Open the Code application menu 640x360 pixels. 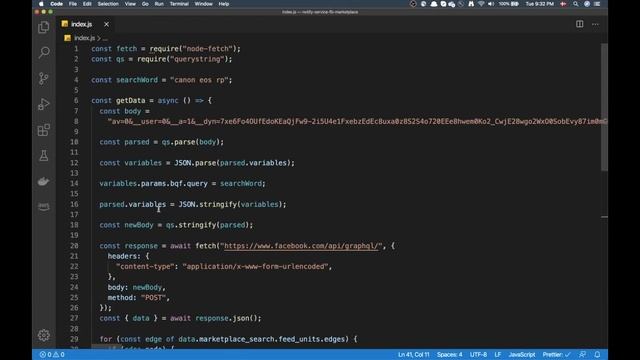click(x=56, y=4)
